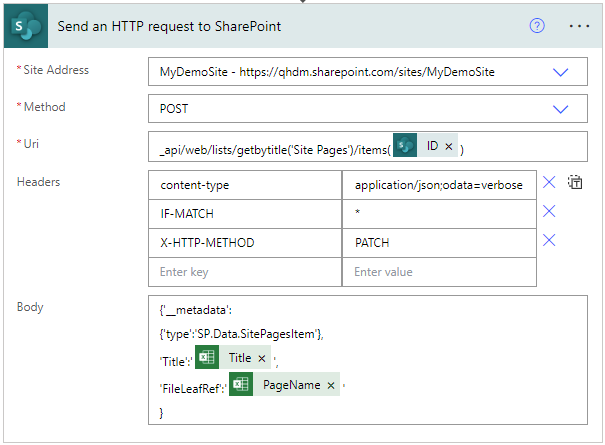Remove the PageName token from Body

click(331, 386)
